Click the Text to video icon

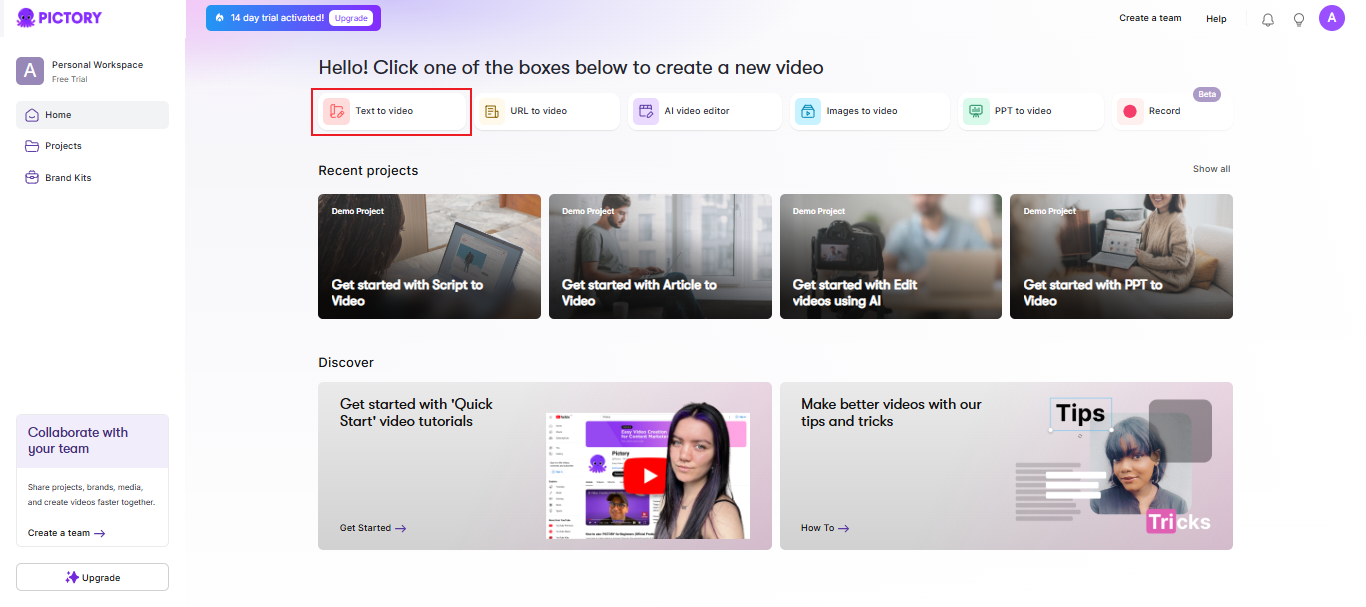(336, 111)
